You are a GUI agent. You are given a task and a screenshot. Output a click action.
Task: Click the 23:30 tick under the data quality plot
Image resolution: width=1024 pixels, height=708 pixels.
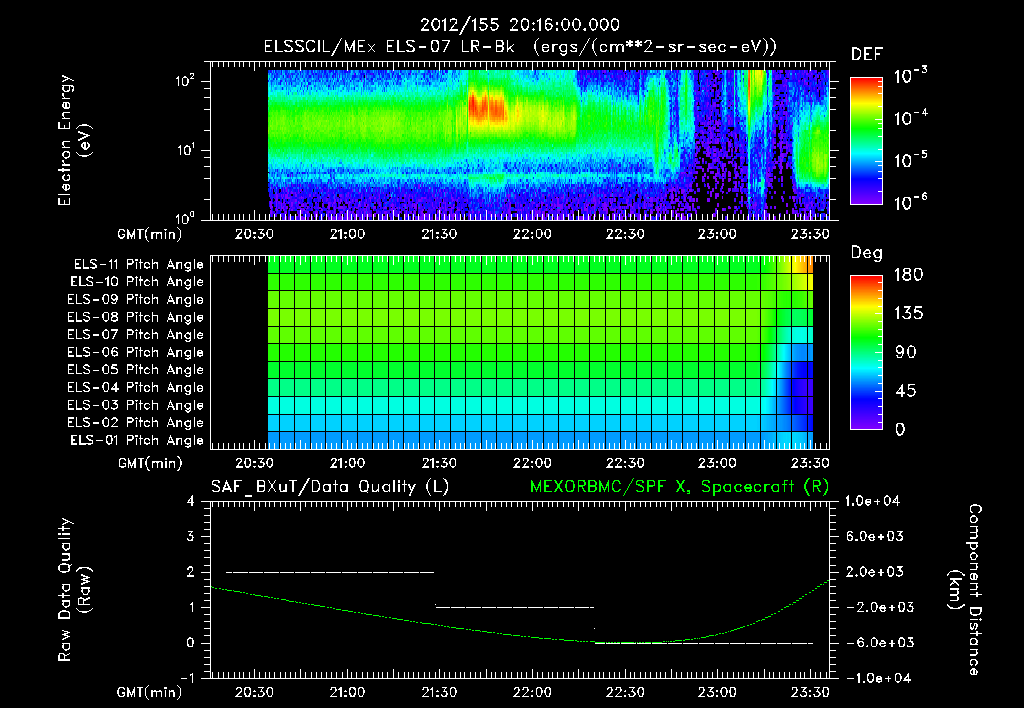(810, 692)
